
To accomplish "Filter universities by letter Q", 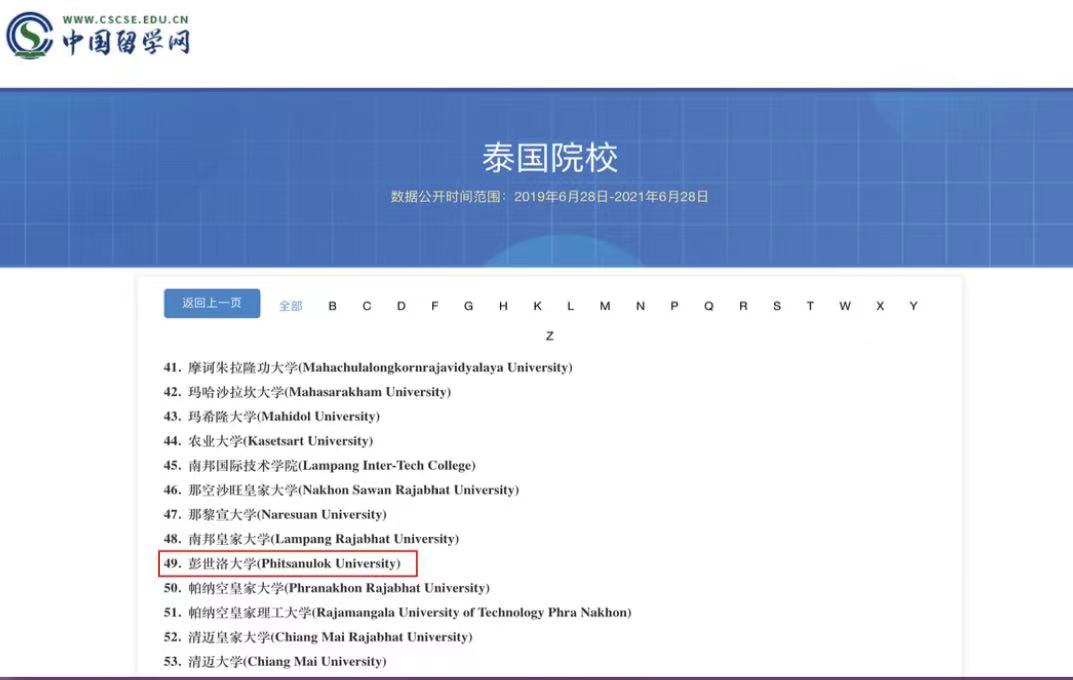I will pos(708,306).
